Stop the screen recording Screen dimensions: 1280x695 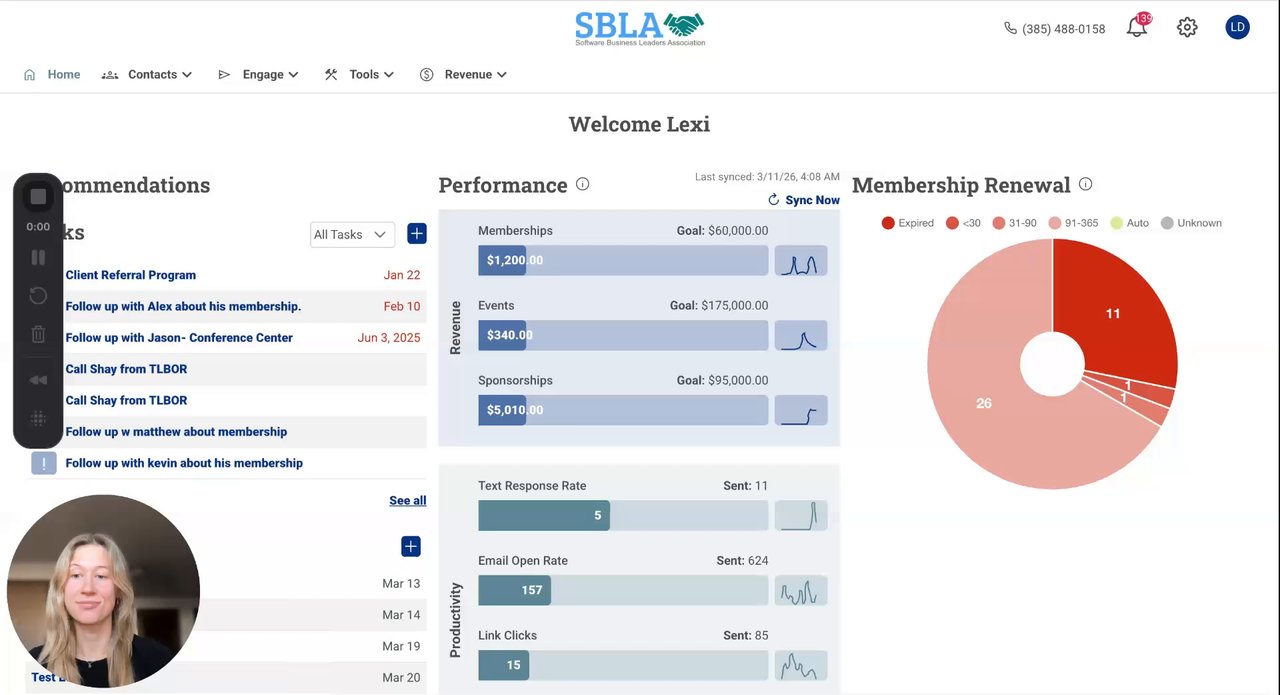point(38,197)
